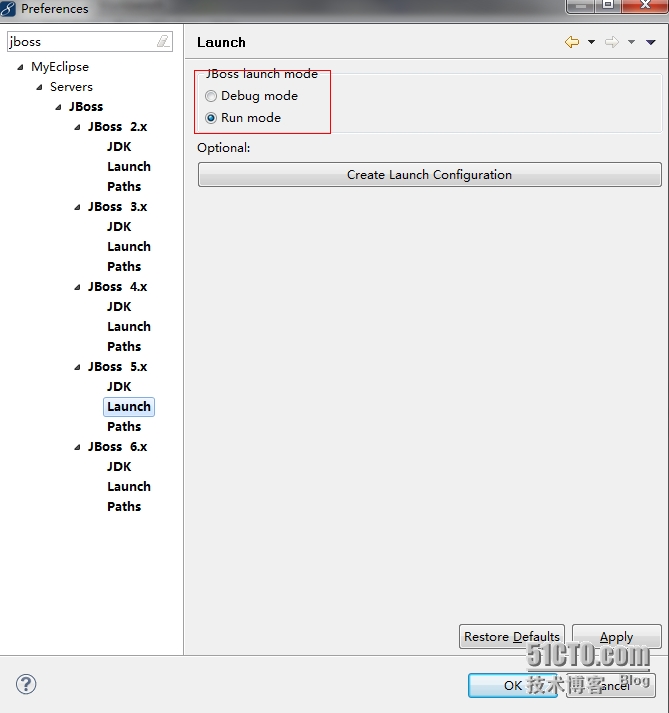The image size is (669, 713).
Task: Select the JBoss 4.x label
Action: (x=117, y=287)
